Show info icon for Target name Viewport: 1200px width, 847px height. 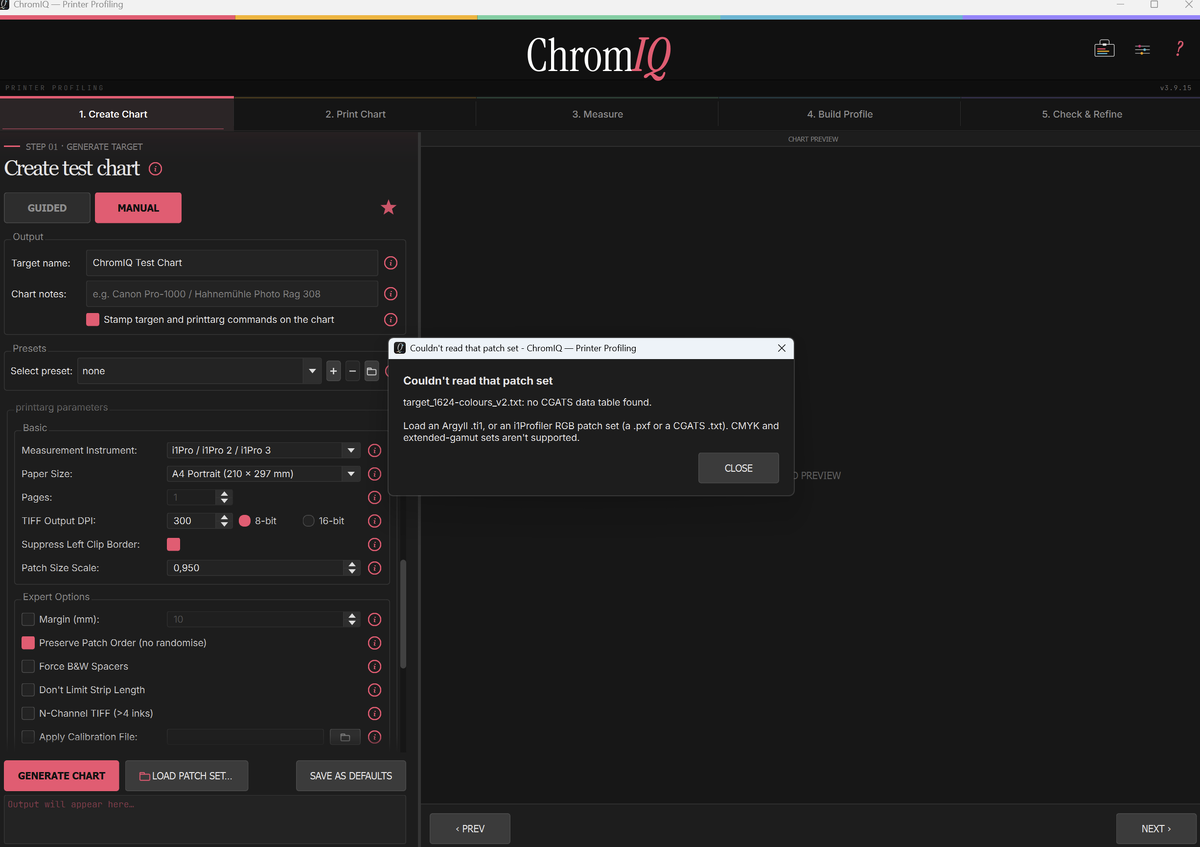pos(391,263)
